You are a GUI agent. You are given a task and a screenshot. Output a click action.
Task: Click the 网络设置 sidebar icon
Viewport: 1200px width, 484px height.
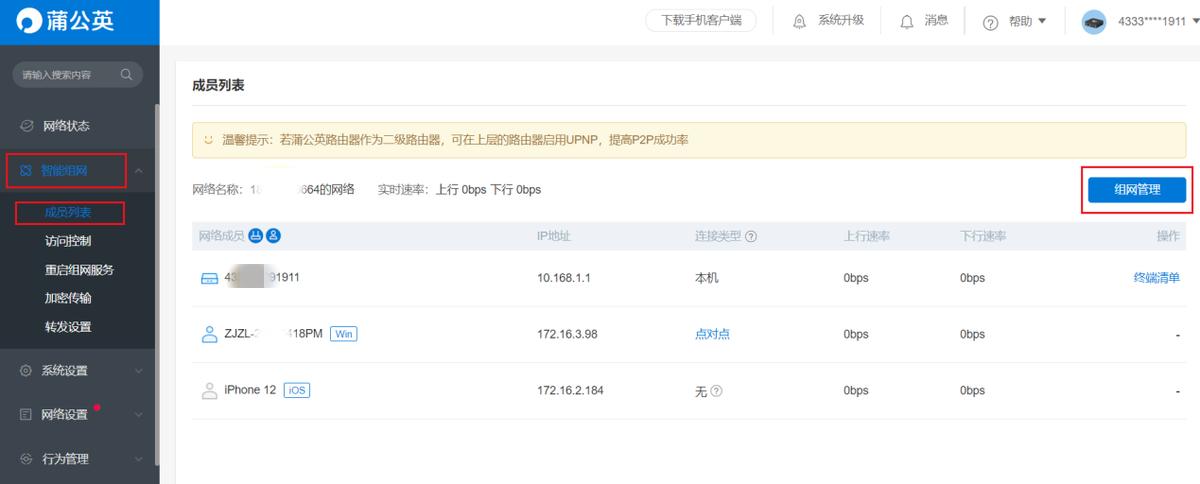click(27, 415)
